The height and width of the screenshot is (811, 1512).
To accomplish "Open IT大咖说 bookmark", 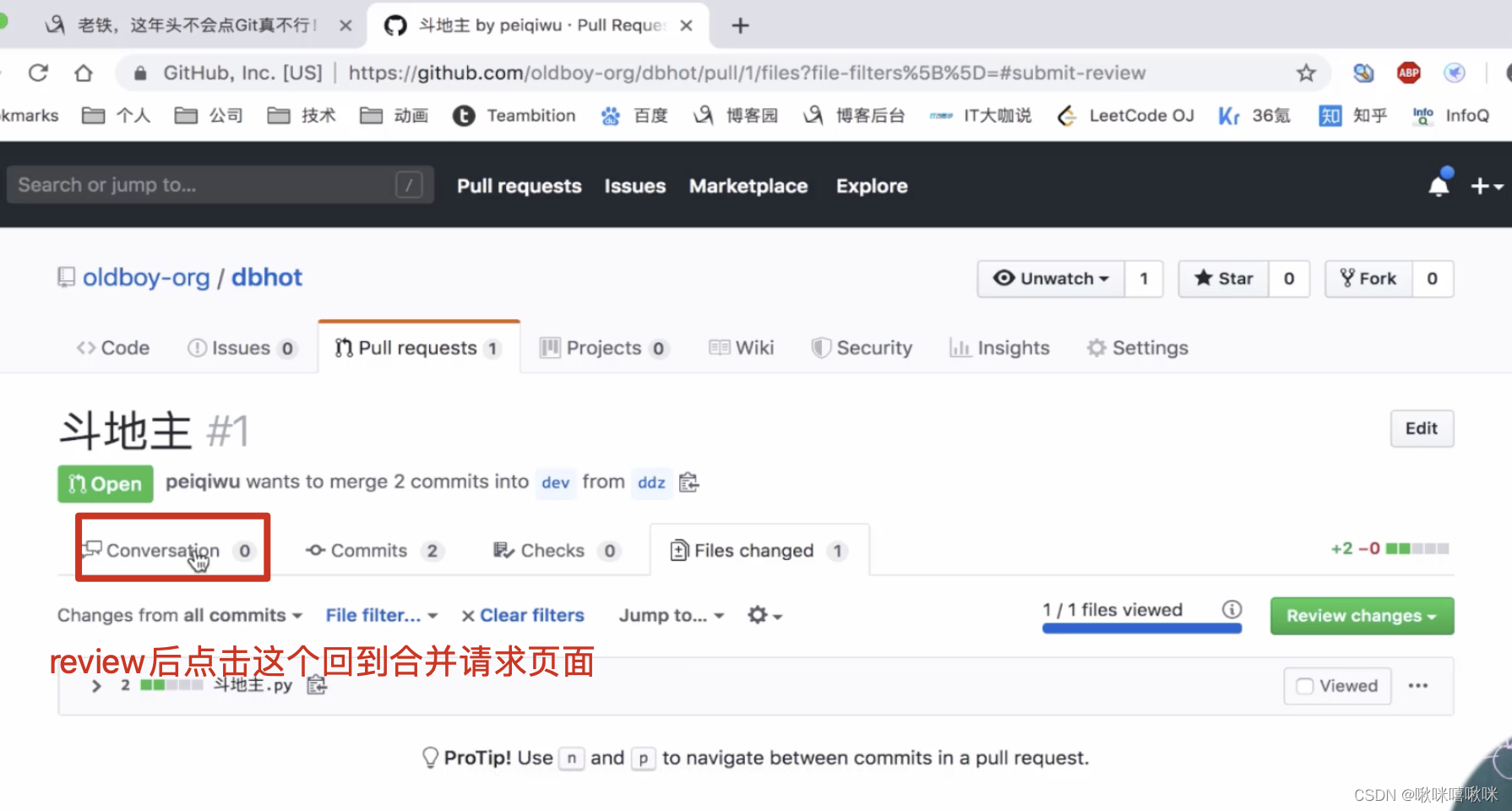I will click(x=981, y=116).
